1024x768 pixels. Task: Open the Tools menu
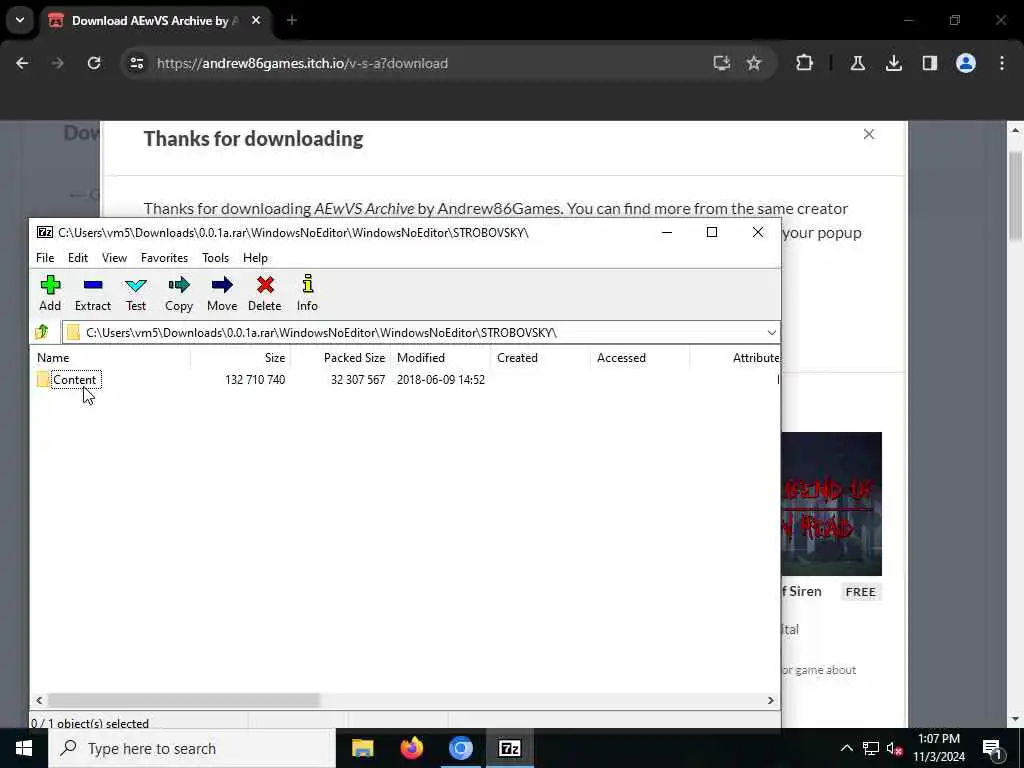(216, 258)
